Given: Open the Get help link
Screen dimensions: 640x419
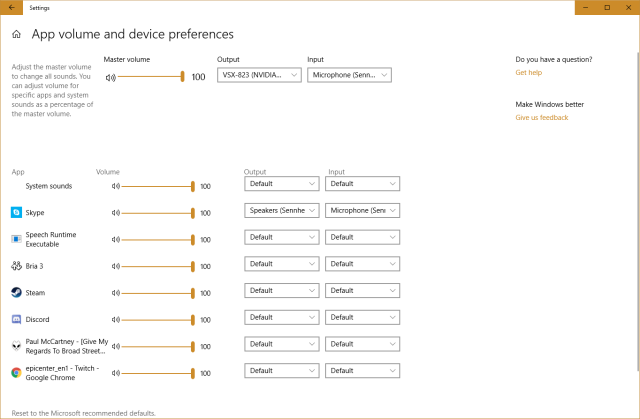Looking at the screenshot, I should click(528, 73).
